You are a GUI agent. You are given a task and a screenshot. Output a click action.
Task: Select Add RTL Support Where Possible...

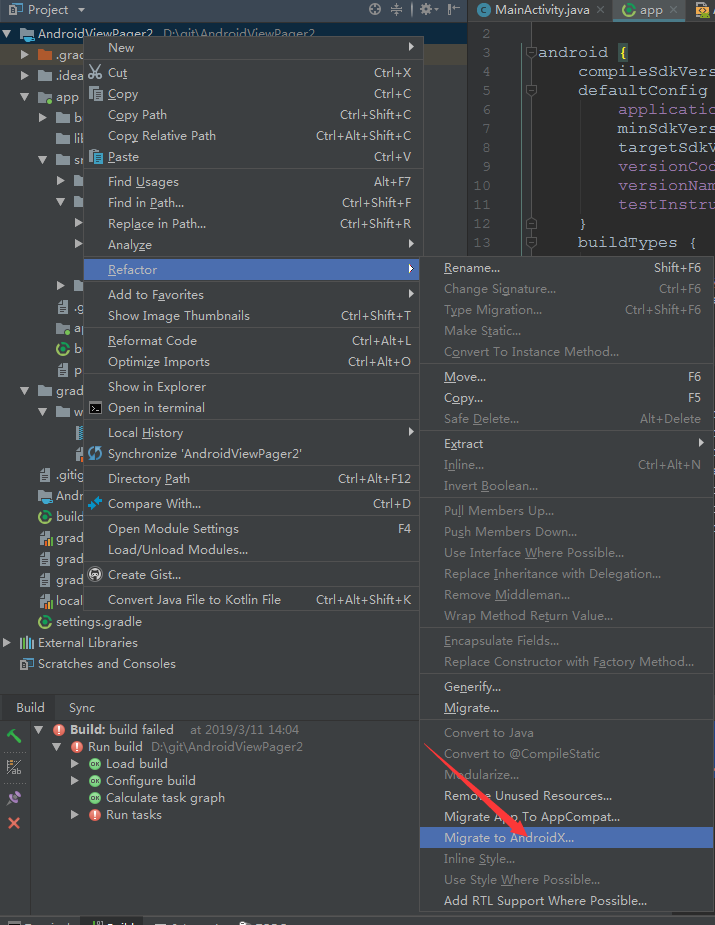click(567, 901)
